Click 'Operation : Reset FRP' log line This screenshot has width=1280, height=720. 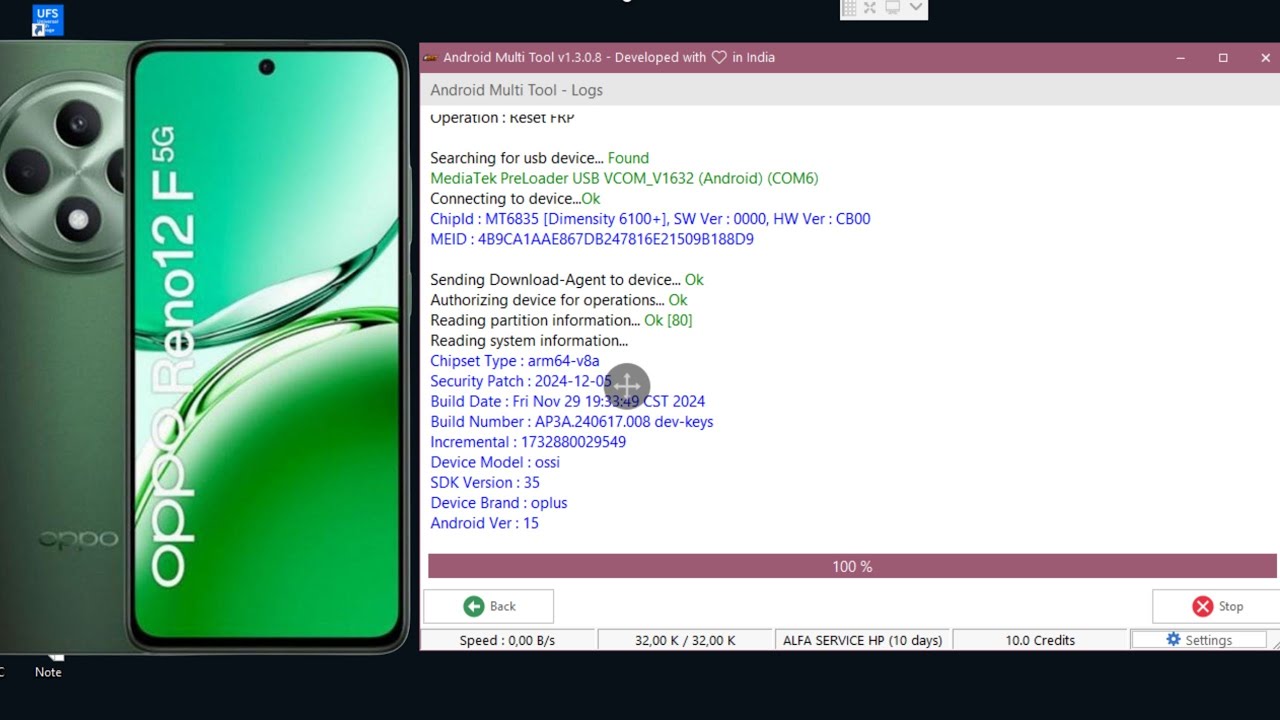coord(502,118)
